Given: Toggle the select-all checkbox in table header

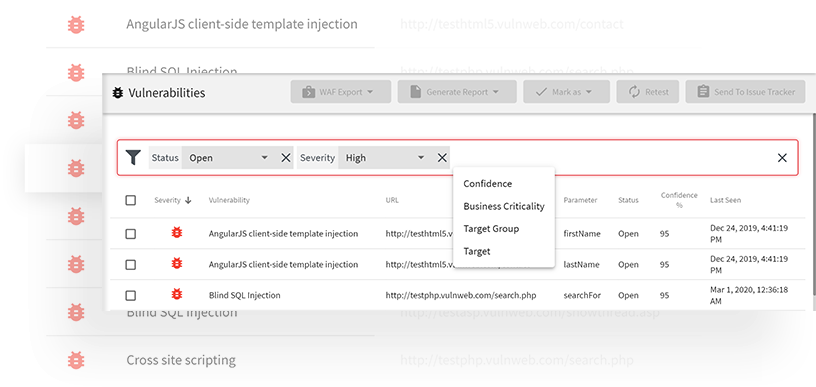Looking at the screenshot, I should coord(131,200).
